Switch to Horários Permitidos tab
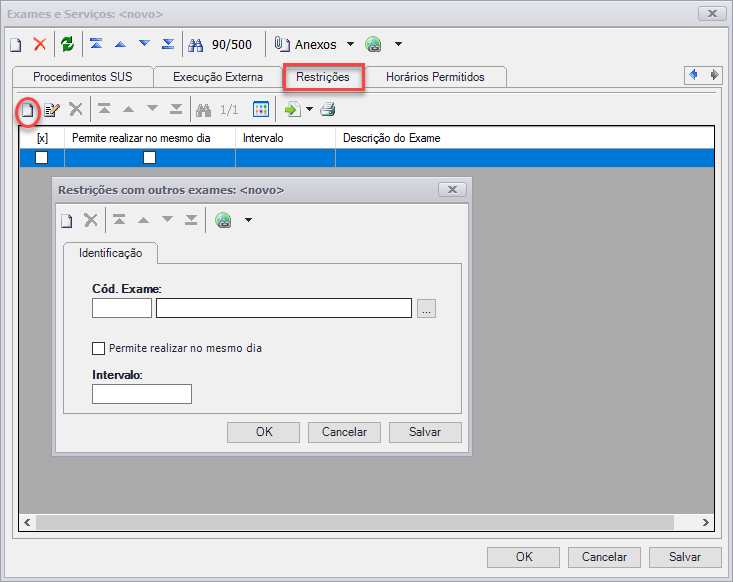Screen dimensions: 733x582 (435, 77)
